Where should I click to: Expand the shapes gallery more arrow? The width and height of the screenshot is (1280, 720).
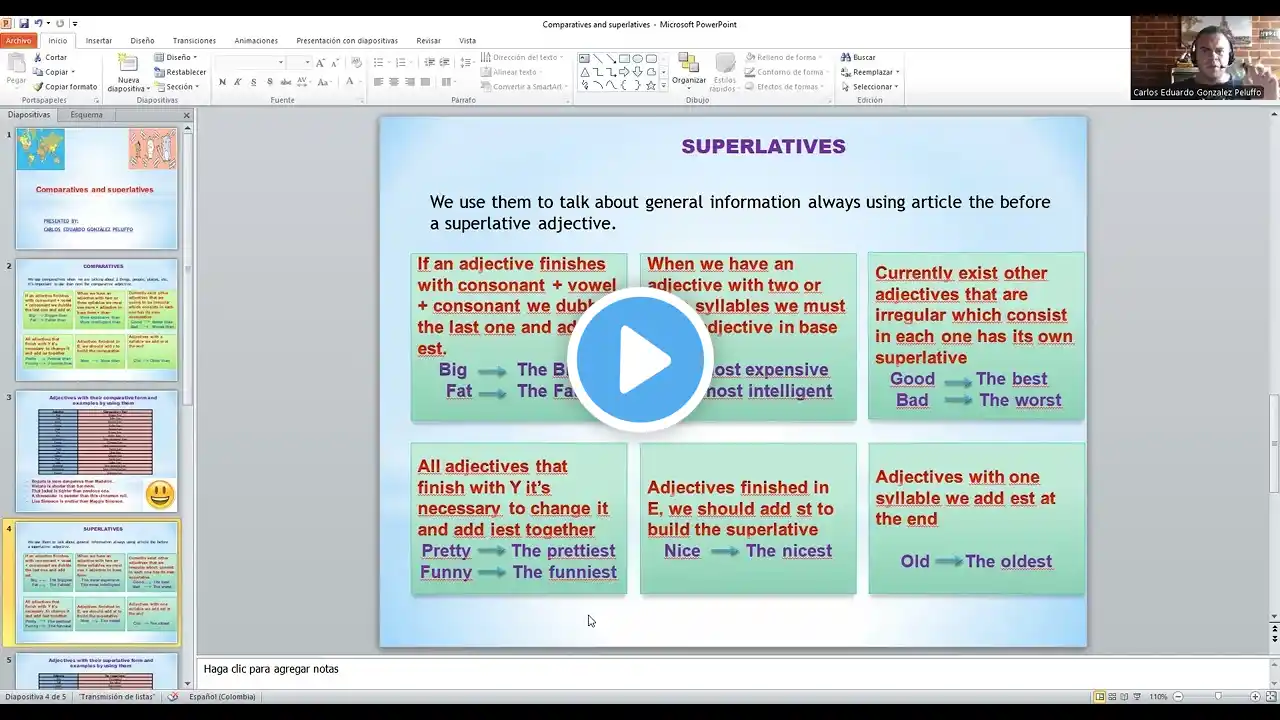664,86
